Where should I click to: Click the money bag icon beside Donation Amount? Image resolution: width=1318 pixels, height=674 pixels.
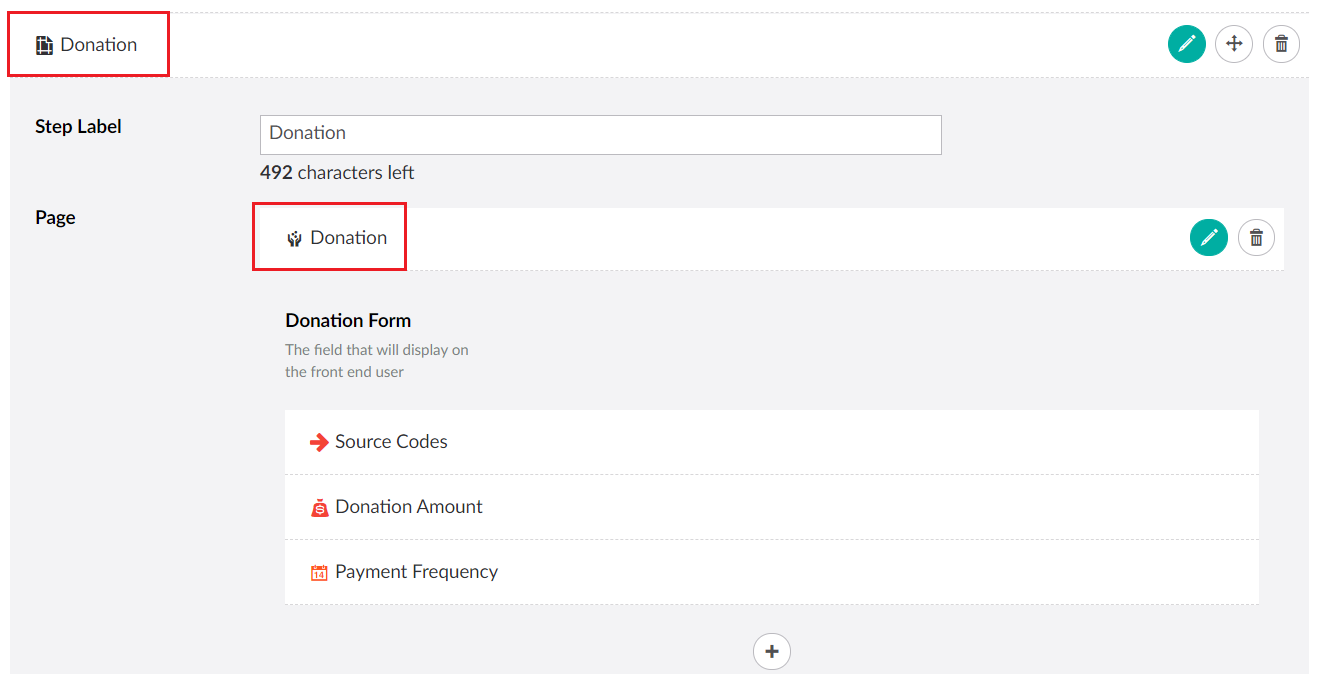[x=319, y=507]
